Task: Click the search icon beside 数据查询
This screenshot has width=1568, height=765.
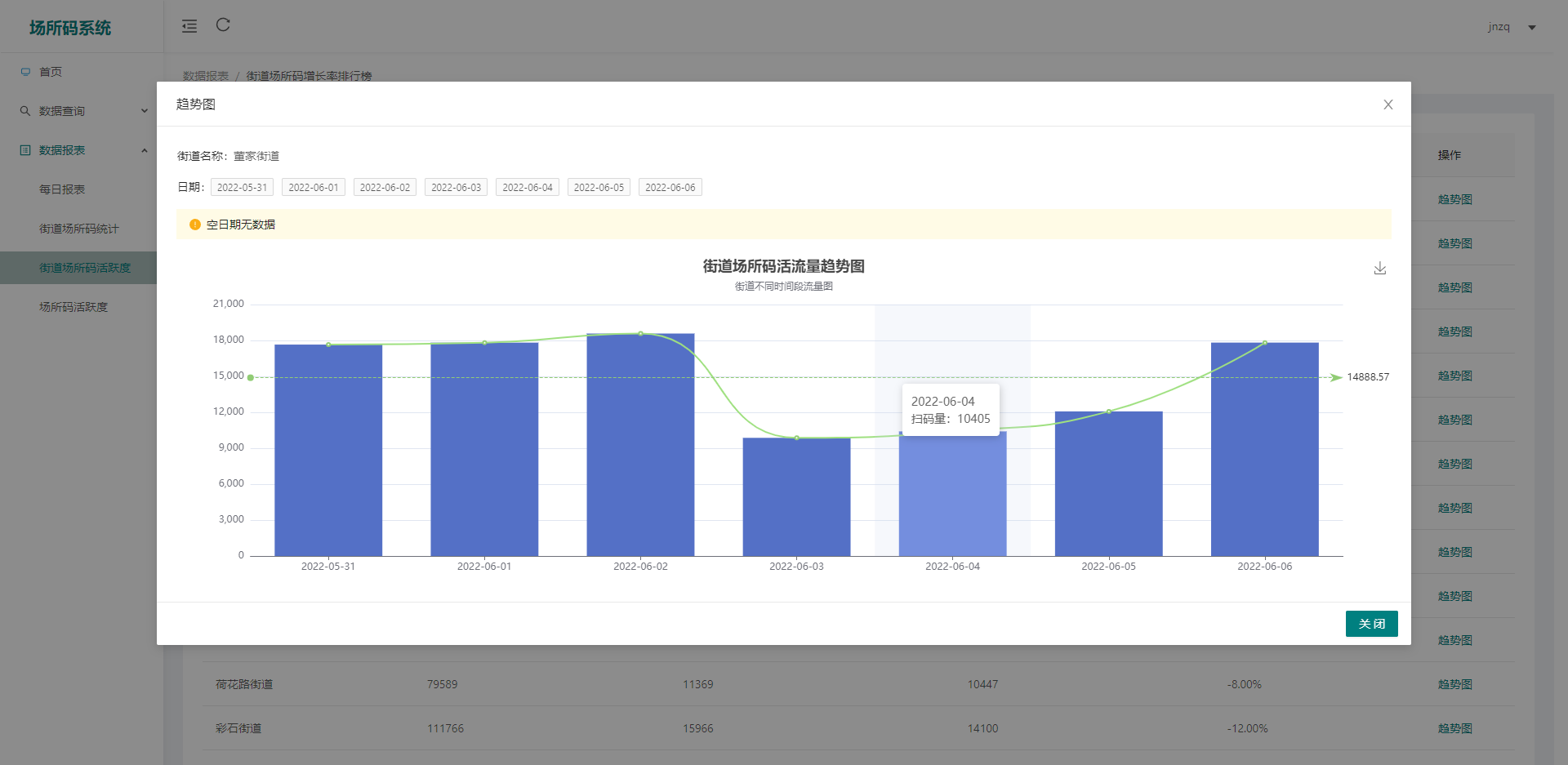Action: (25, 111)
